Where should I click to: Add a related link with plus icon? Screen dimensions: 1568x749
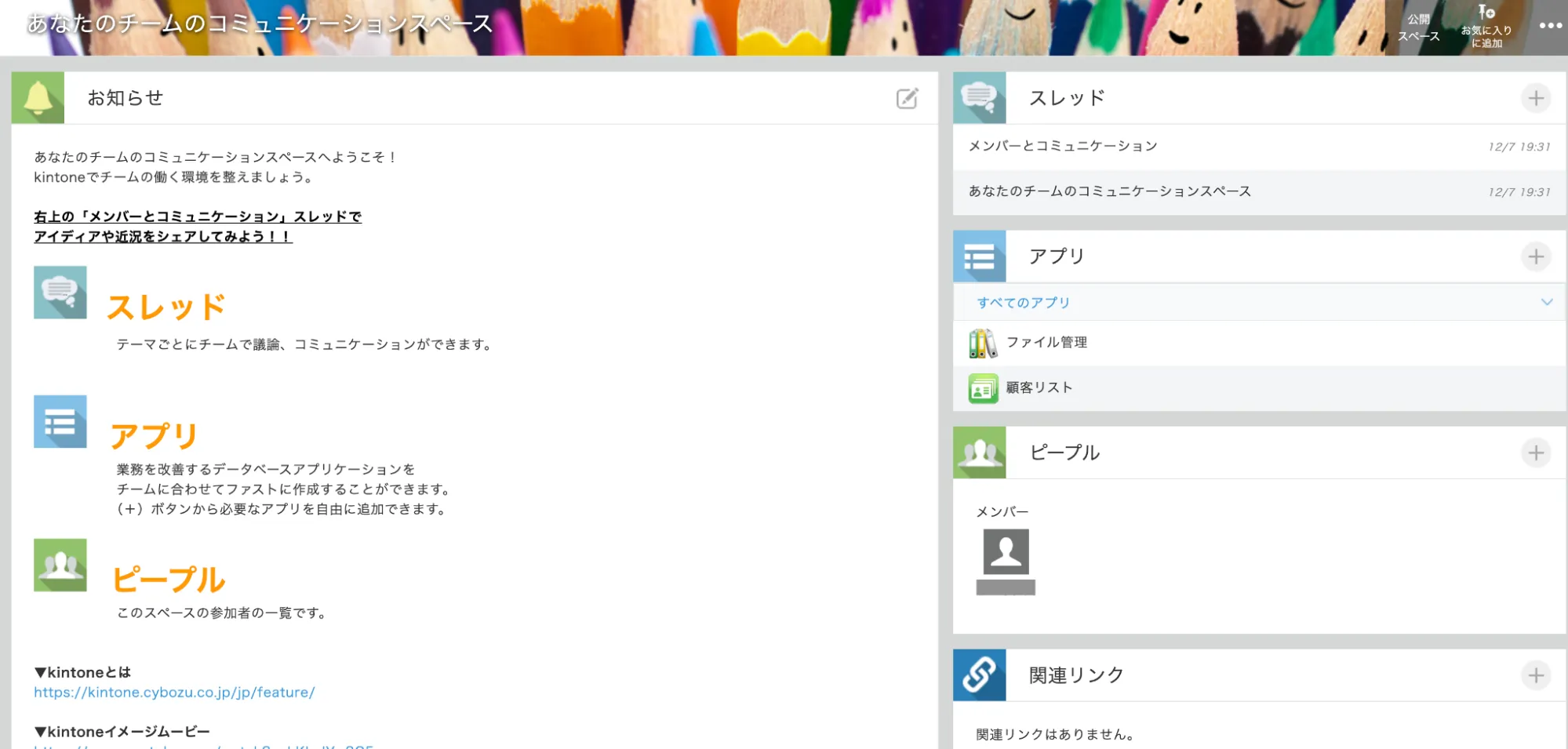point(1535,675)
